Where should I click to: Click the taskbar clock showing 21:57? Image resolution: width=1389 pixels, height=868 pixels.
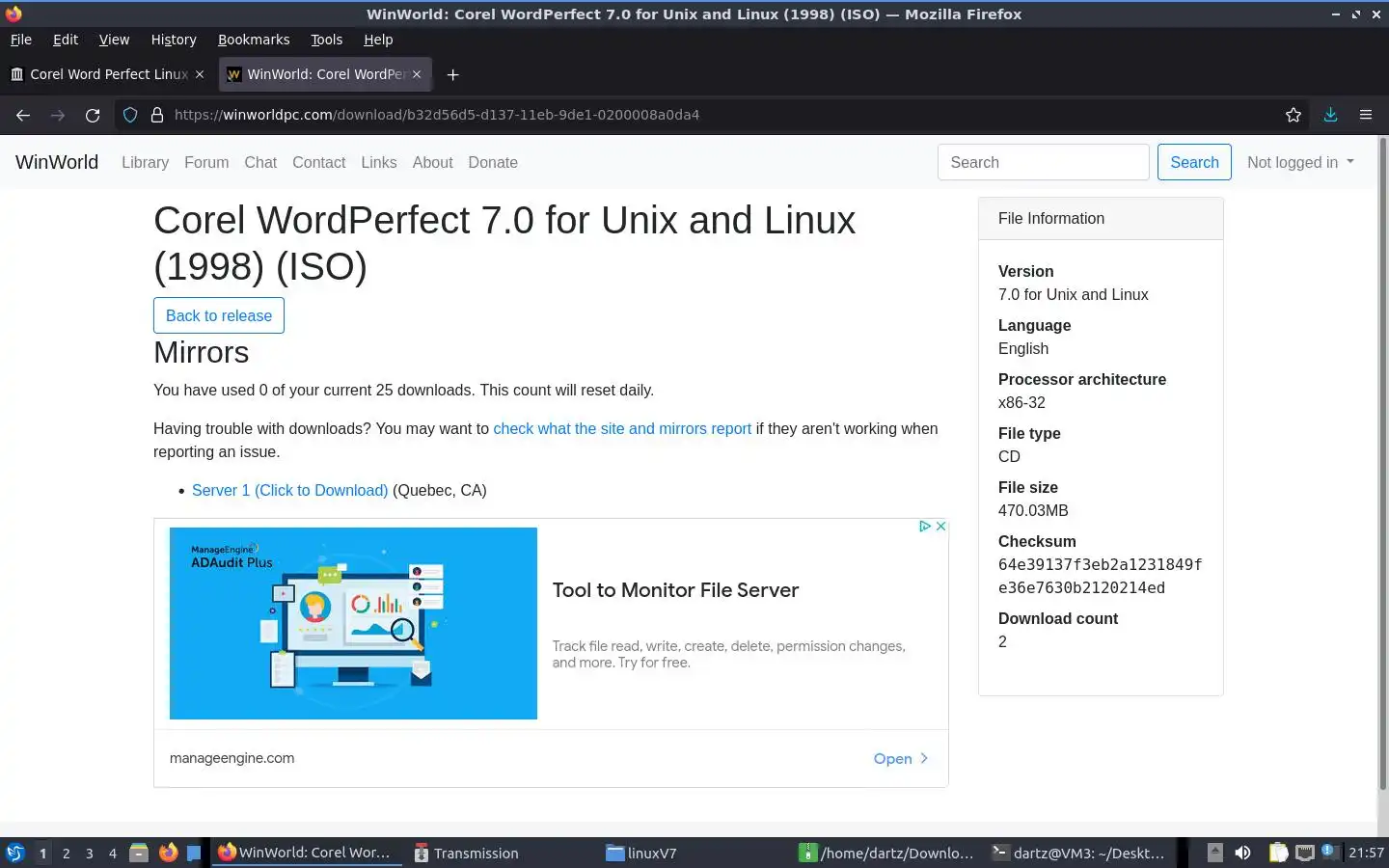[x=1366, y=853]
